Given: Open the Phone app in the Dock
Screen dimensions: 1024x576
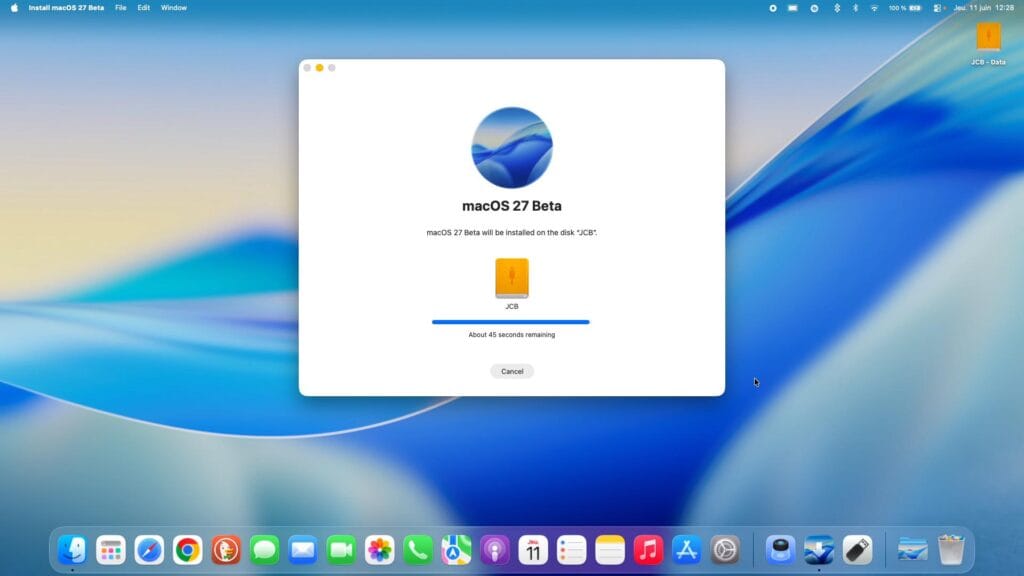Looking at the screenshot, I should pos(418,550).
